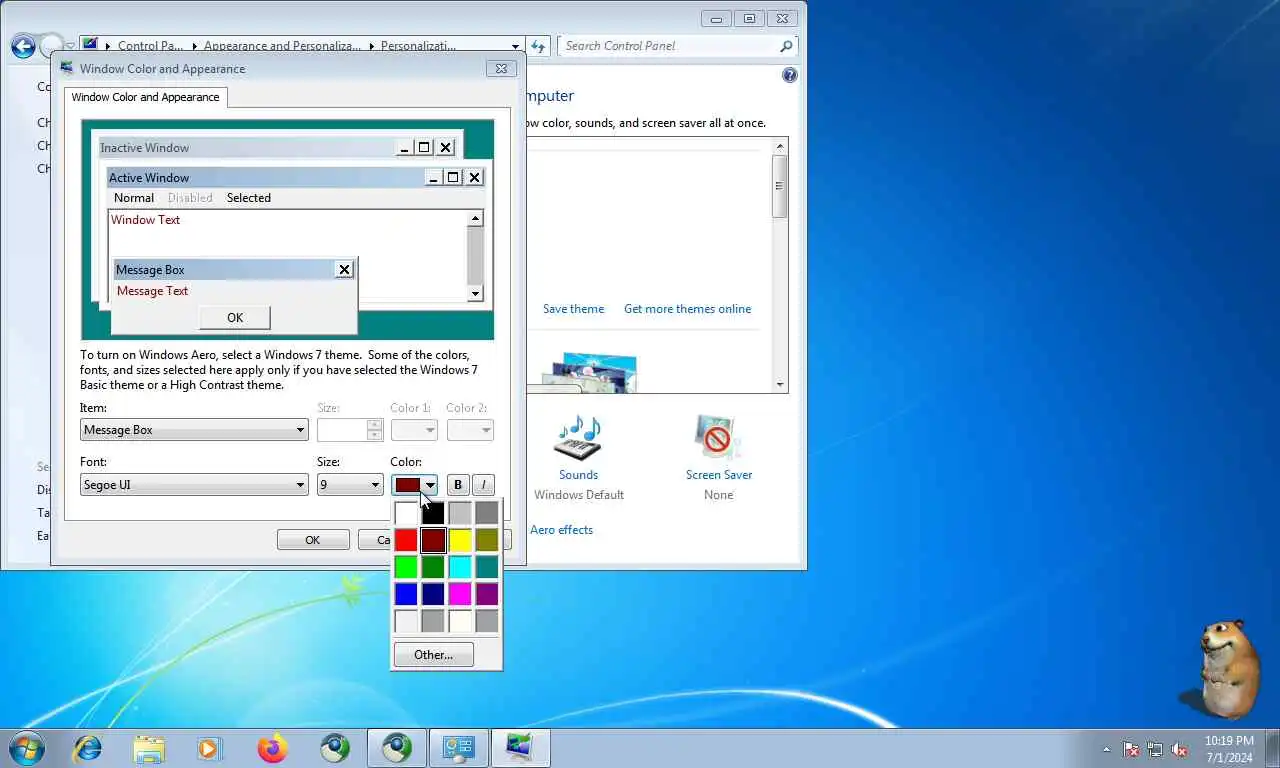The width and height of the screenshot is (1280, 768).
Task: Click themes list vertical scrollbar thumb
Action: click(x=780, y=186)
